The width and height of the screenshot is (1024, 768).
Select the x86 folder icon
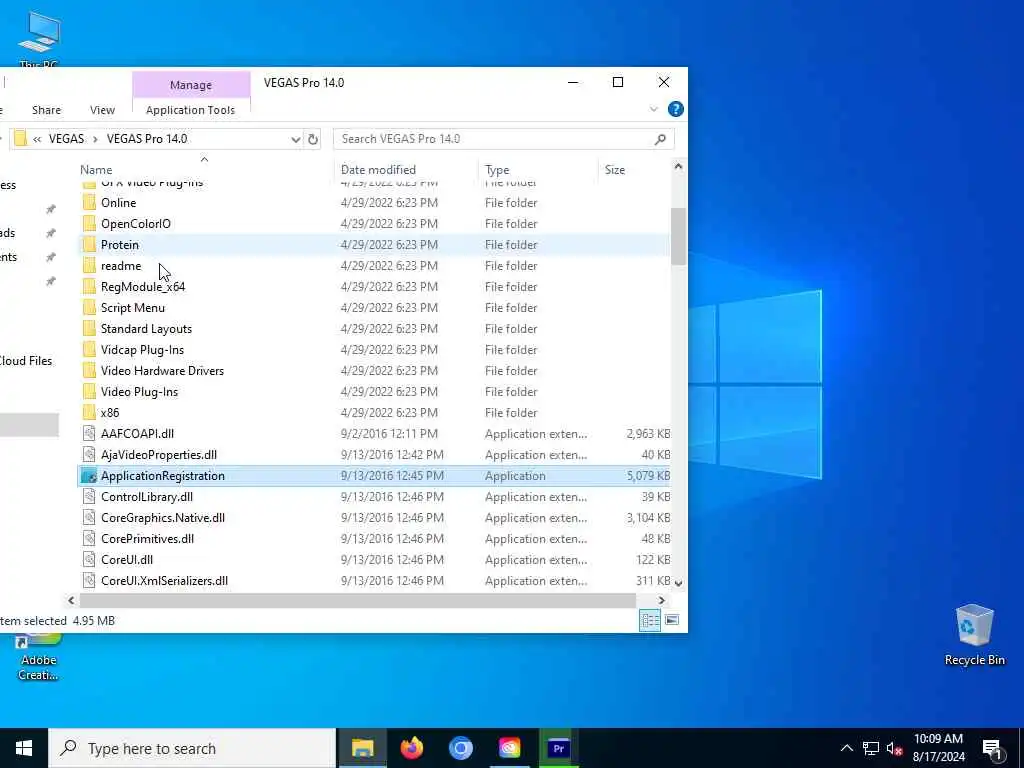coord(89,413)
